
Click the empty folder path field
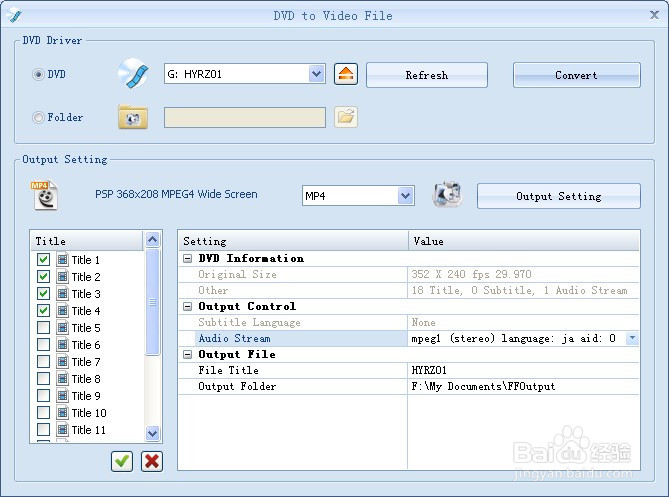244,117
